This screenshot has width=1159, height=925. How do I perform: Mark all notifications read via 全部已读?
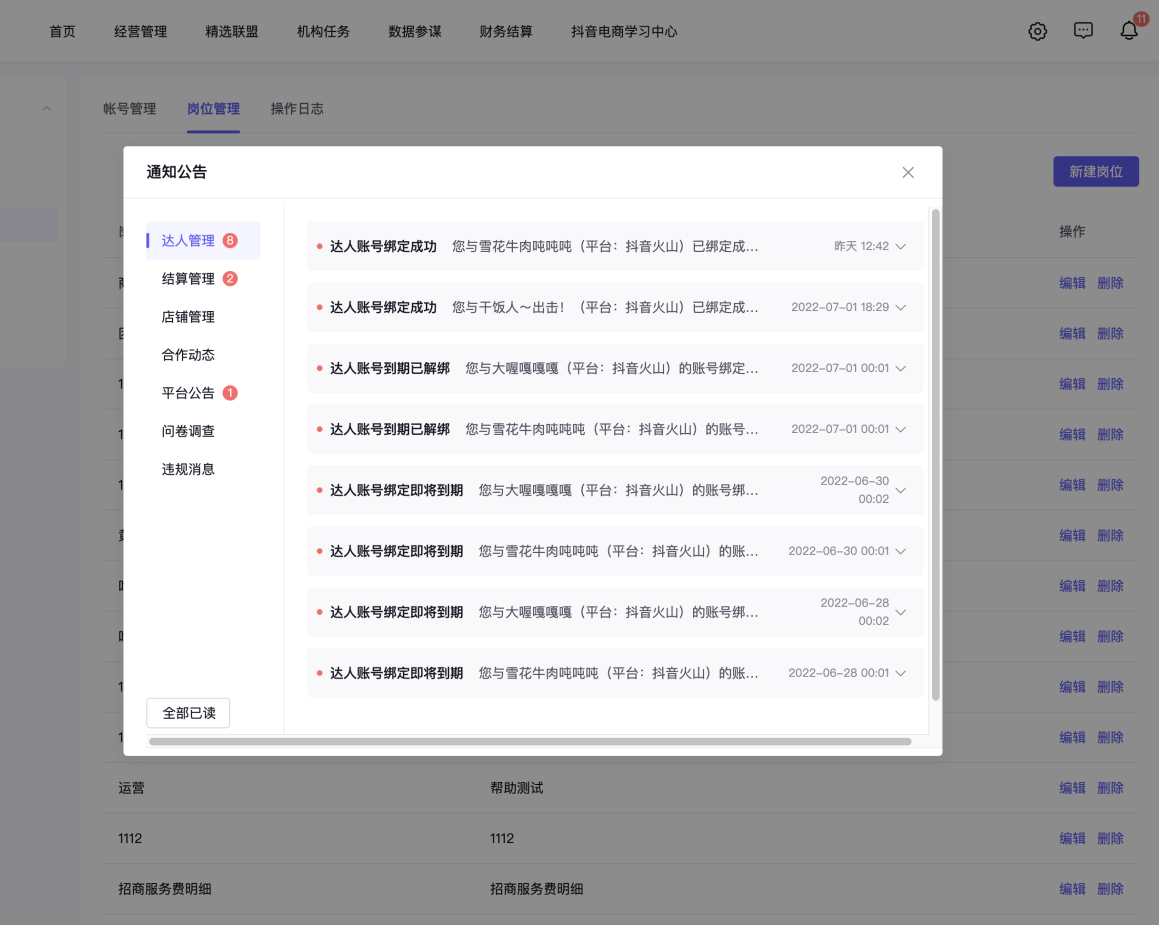(x=188, y=712)
